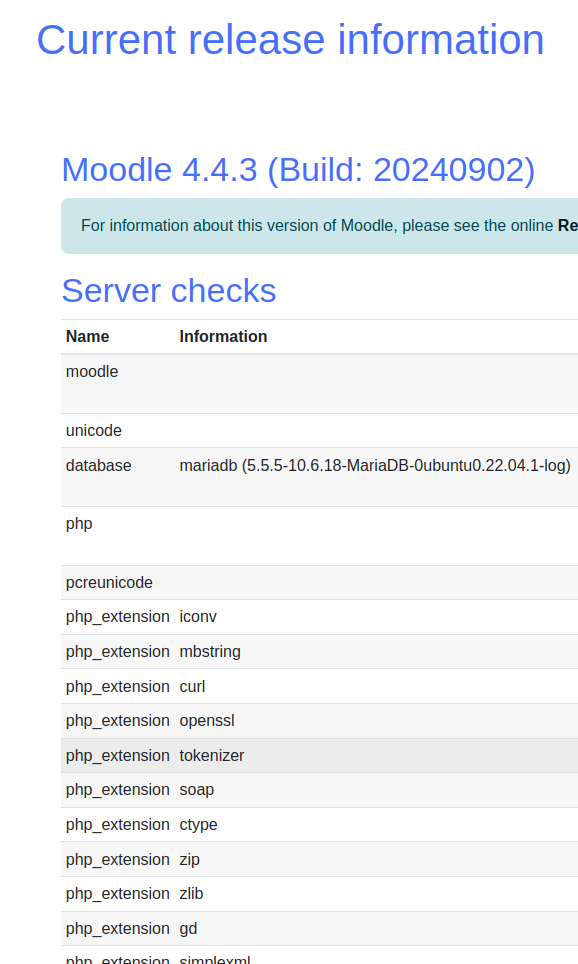The width and height of the screenshot is (578, 964).
Task: Click the 'zlib' information cell
Action: [191, 894]
